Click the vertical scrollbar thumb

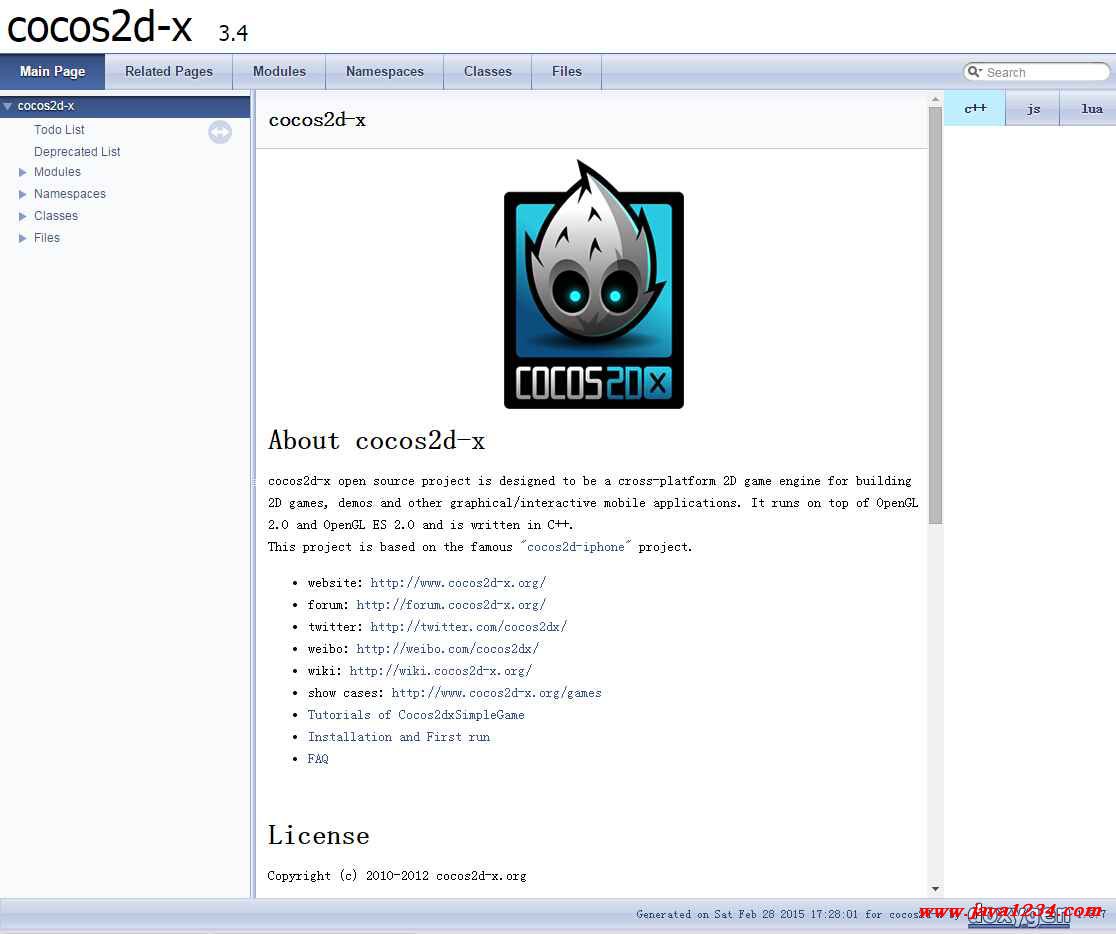[935, 315]
